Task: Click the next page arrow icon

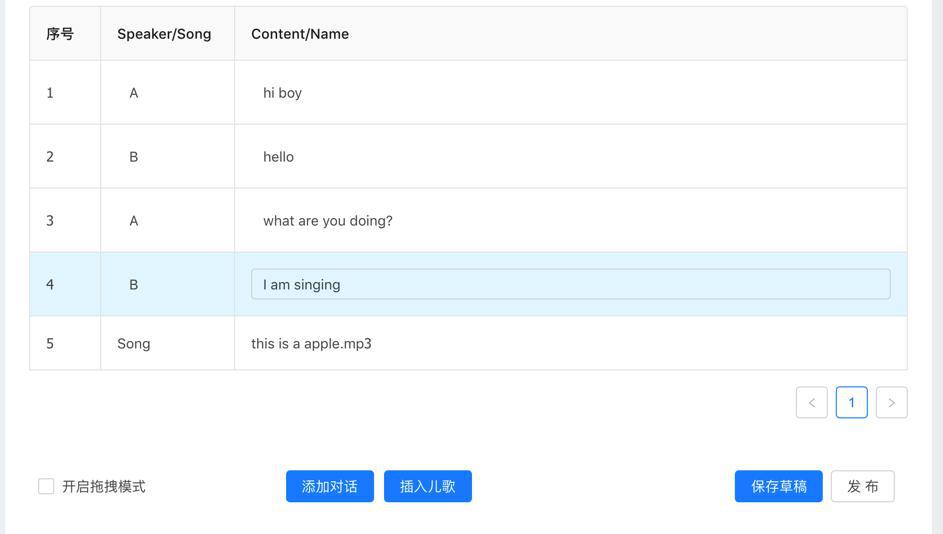Action: [x=891, y=402]
